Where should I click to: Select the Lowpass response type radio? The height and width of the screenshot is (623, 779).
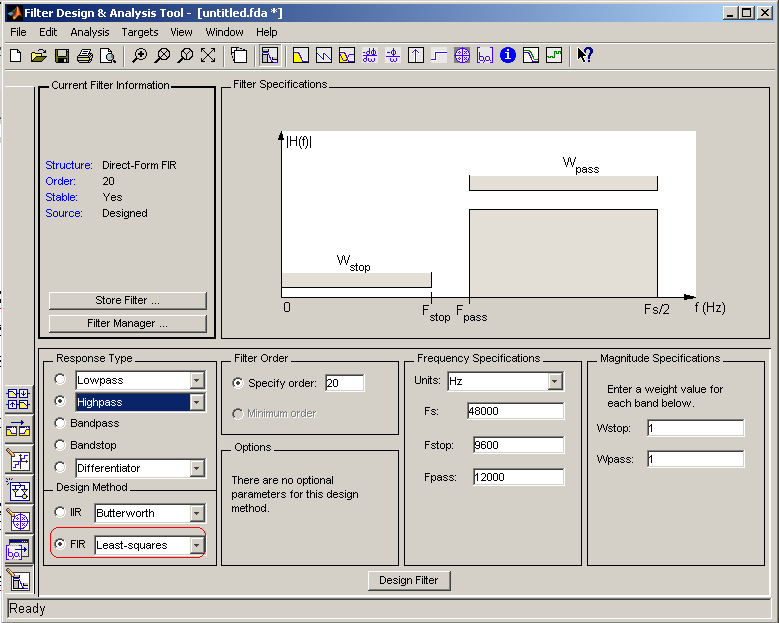(60, 380)
